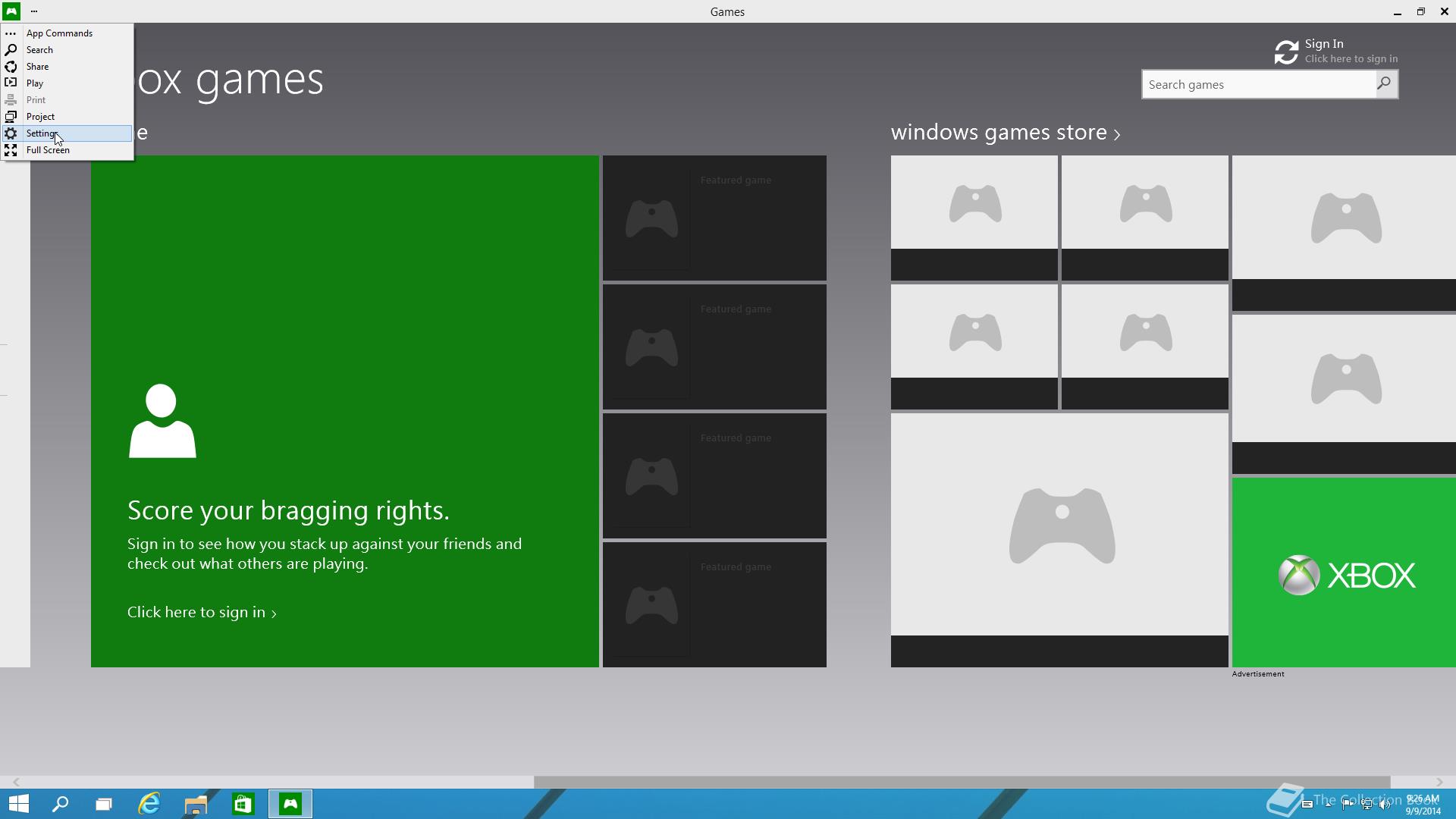Click the Sign In refresh icon
This screenshot has height=819, width=1456.
(x=1286, y=52)
